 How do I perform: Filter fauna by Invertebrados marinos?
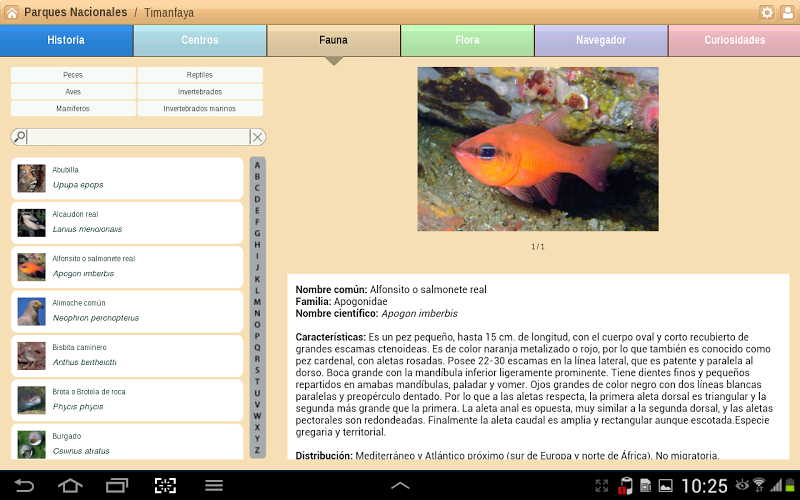[x=200, y=109]
